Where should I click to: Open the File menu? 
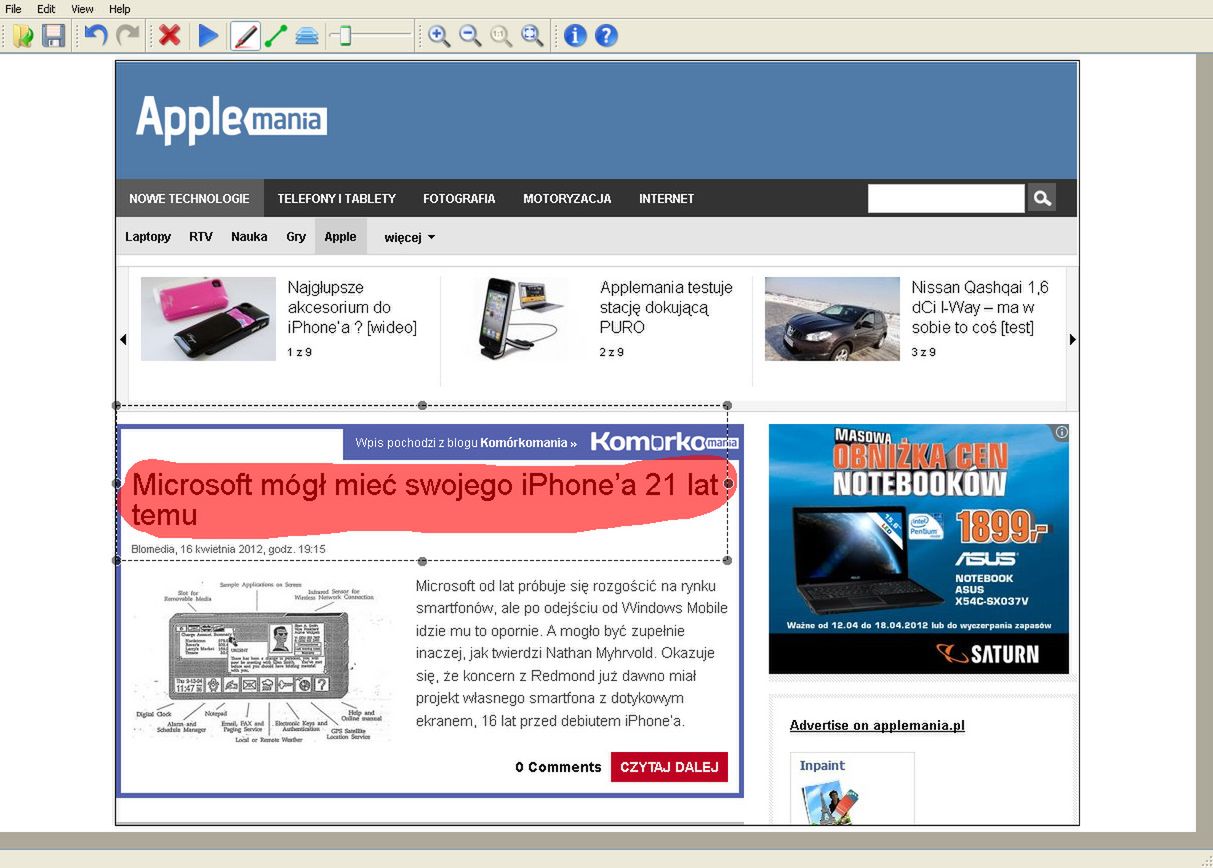pos(13,8)
